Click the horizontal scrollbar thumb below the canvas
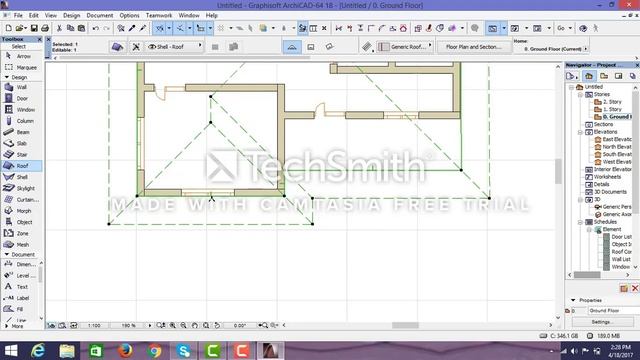Image resolution: width=640 pixels, height=360 pixels. click(x=405, y=325)
